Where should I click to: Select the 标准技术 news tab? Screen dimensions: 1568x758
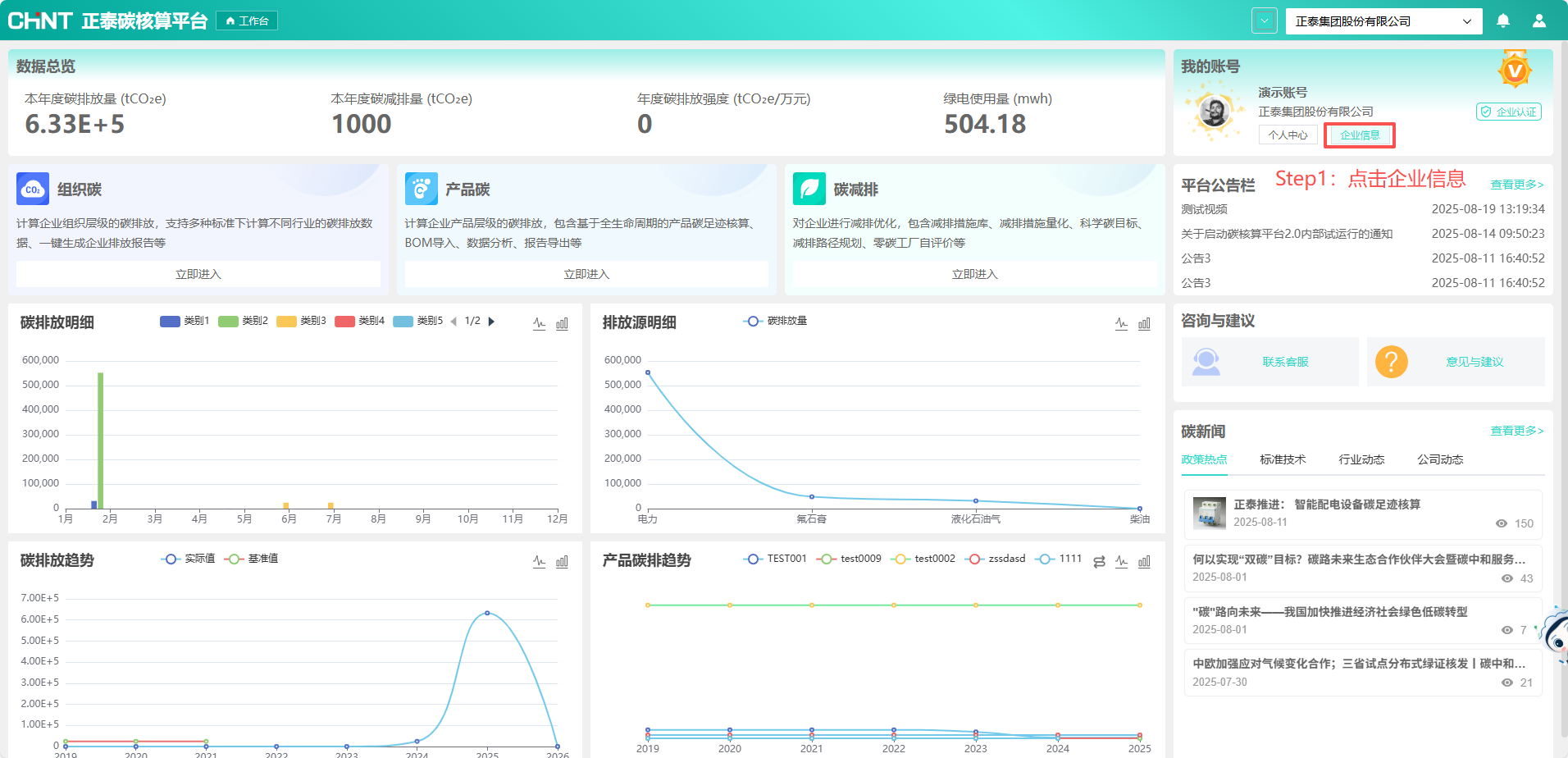point(1283,459)
